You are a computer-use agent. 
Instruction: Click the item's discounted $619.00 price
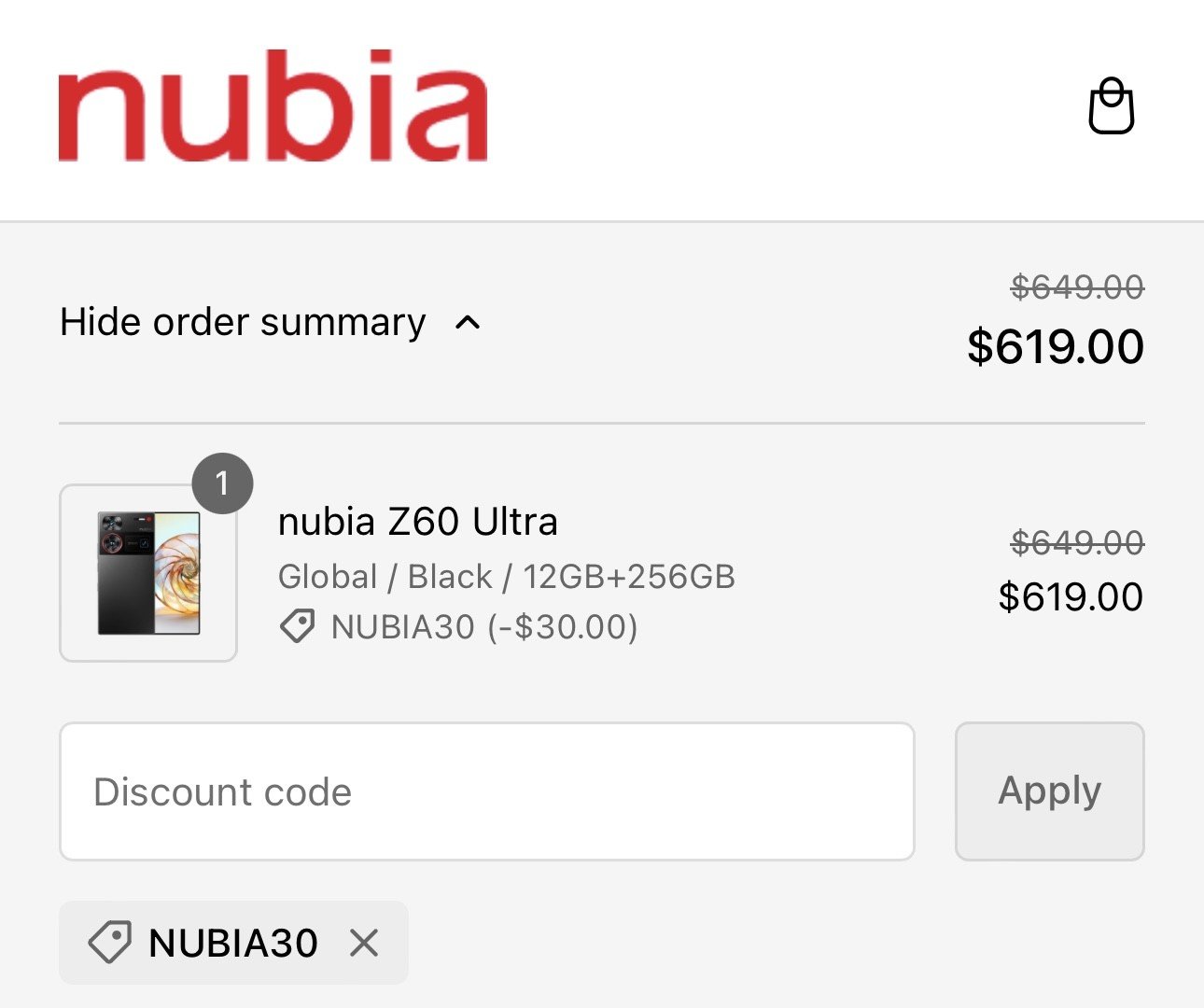pos(1070,596)
